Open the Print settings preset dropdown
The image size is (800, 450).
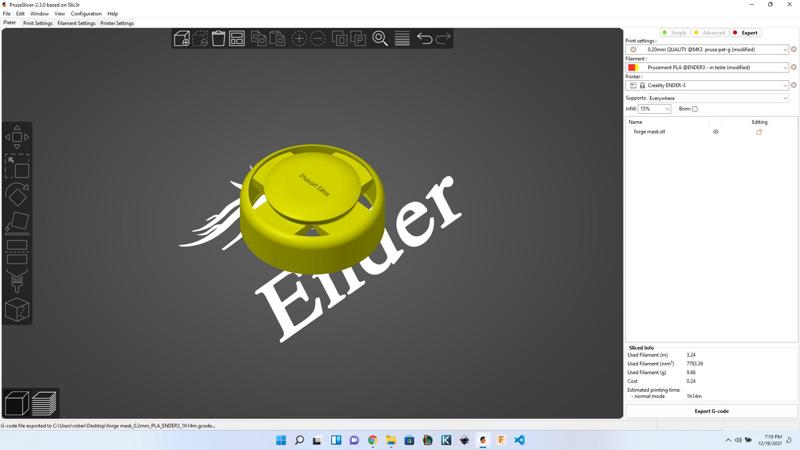[707, 49]
